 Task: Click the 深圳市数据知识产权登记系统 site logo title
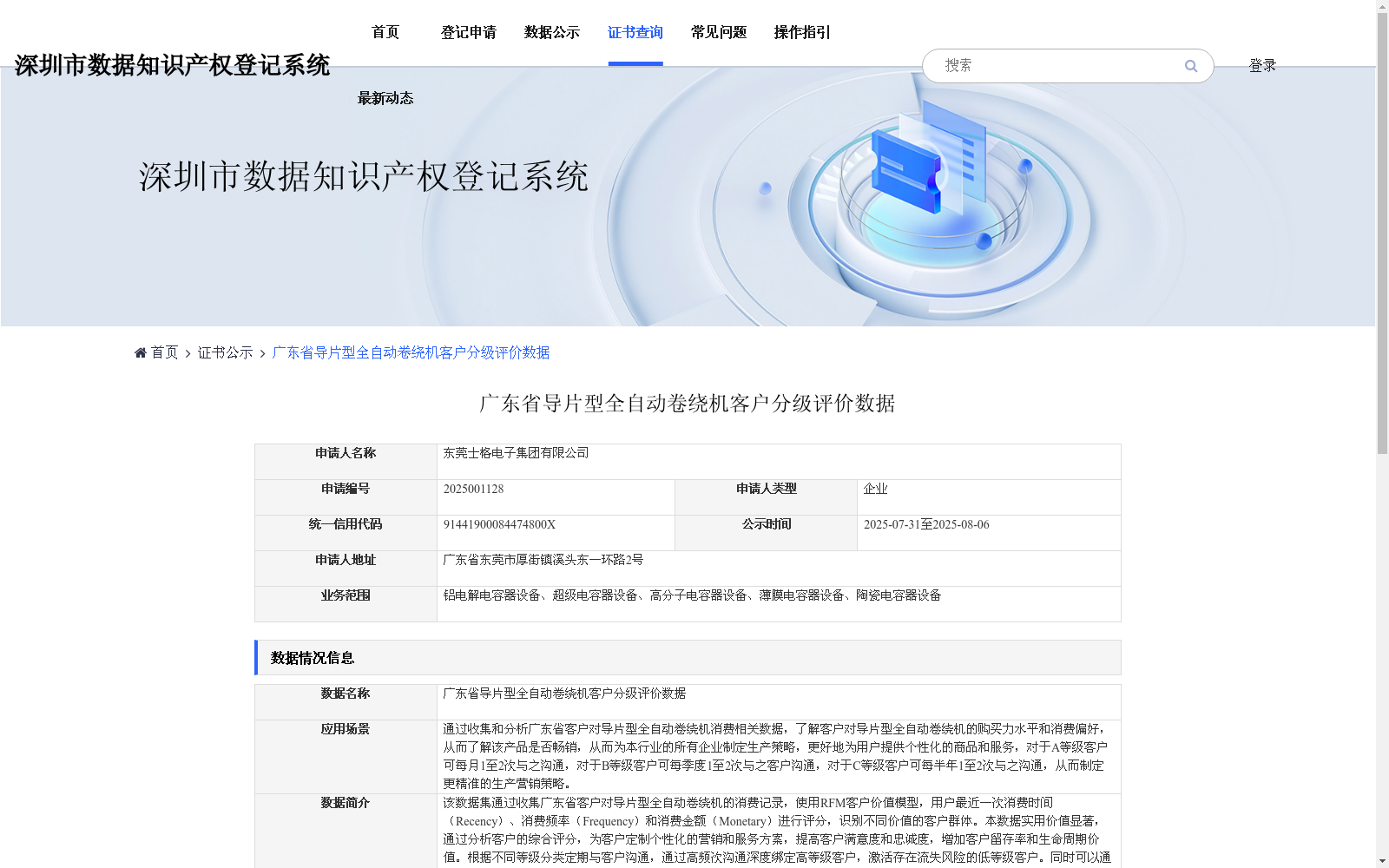pyautogui.click(x=172, y=65)
